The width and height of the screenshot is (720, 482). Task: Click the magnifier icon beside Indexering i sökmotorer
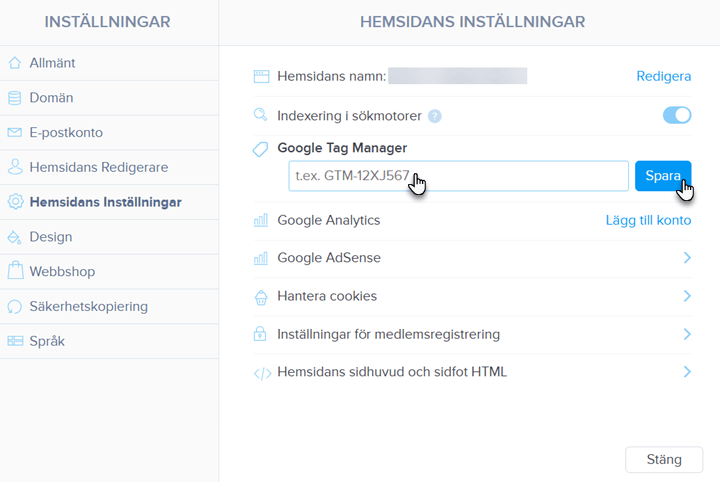click(260, 114)
